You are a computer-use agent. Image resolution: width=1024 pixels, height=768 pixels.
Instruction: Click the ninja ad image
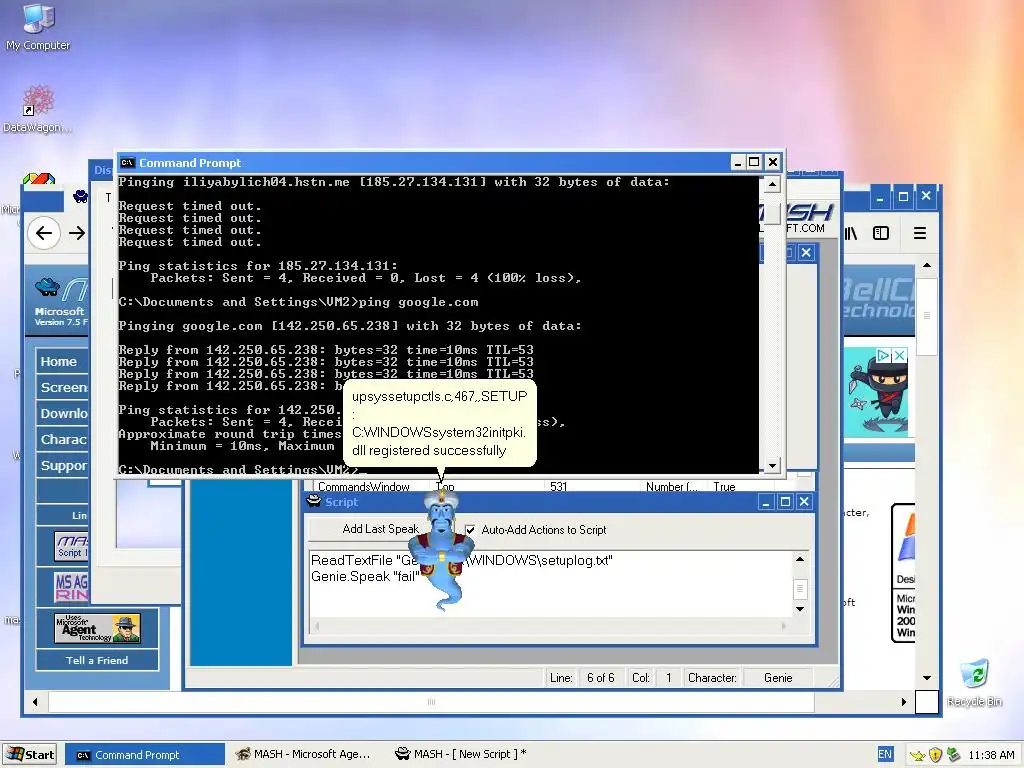tap(875, 392)
